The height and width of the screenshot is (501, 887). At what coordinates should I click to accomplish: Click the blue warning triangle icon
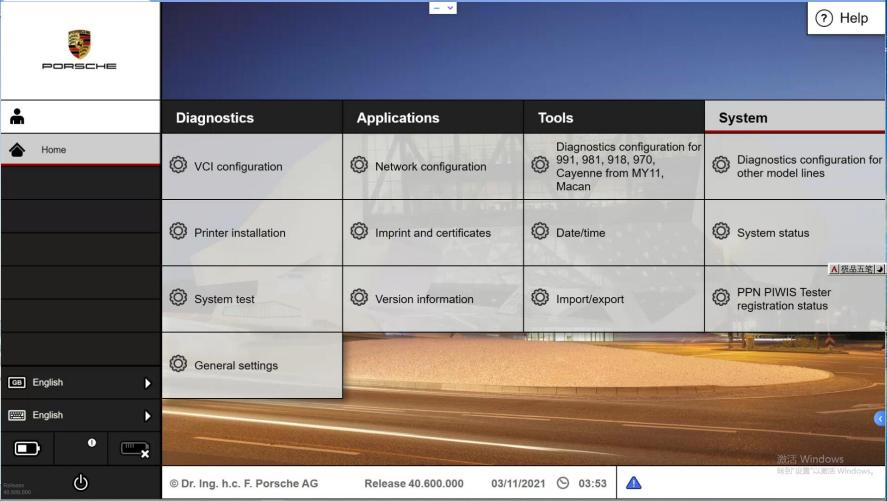[633, 483]
